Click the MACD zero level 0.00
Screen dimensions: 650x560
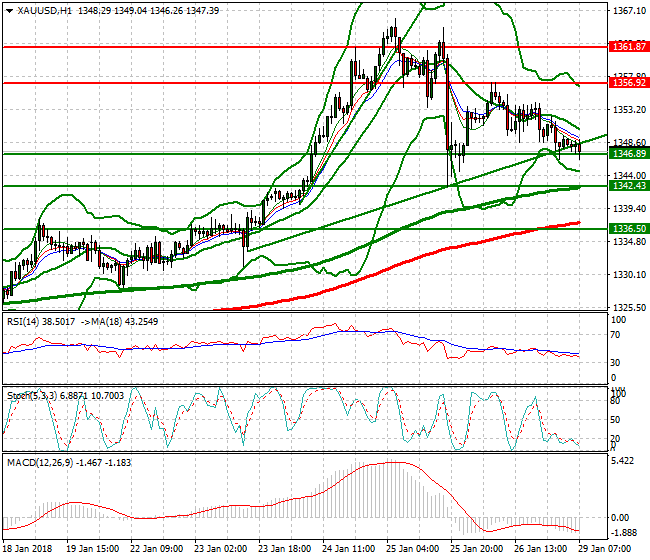click(620, 518)
